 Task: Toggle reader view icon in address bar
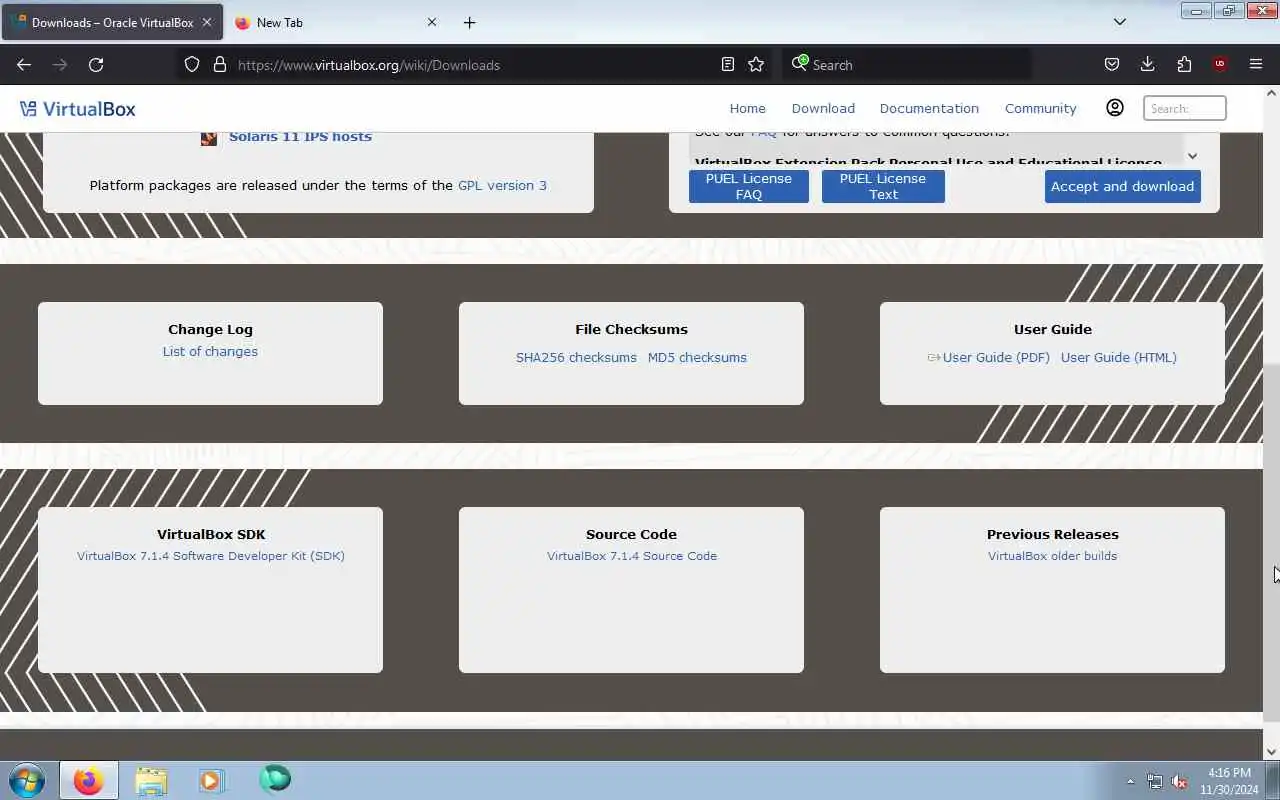[728, 64]
